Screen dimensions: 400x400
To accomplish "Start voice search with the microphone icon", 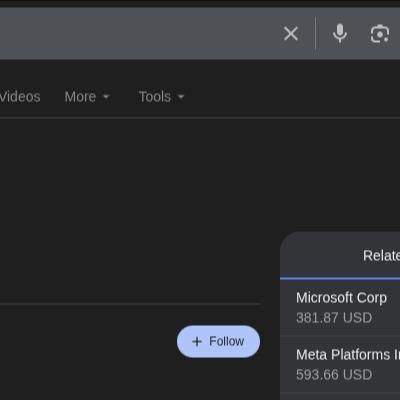I will [340, 34].
